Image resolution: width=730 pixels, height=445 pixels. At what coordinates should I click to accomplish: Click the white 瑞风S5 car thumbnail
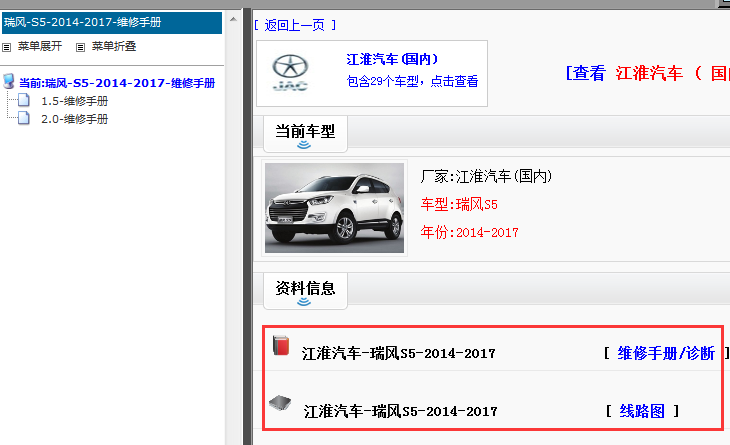[x=334, y=208]
